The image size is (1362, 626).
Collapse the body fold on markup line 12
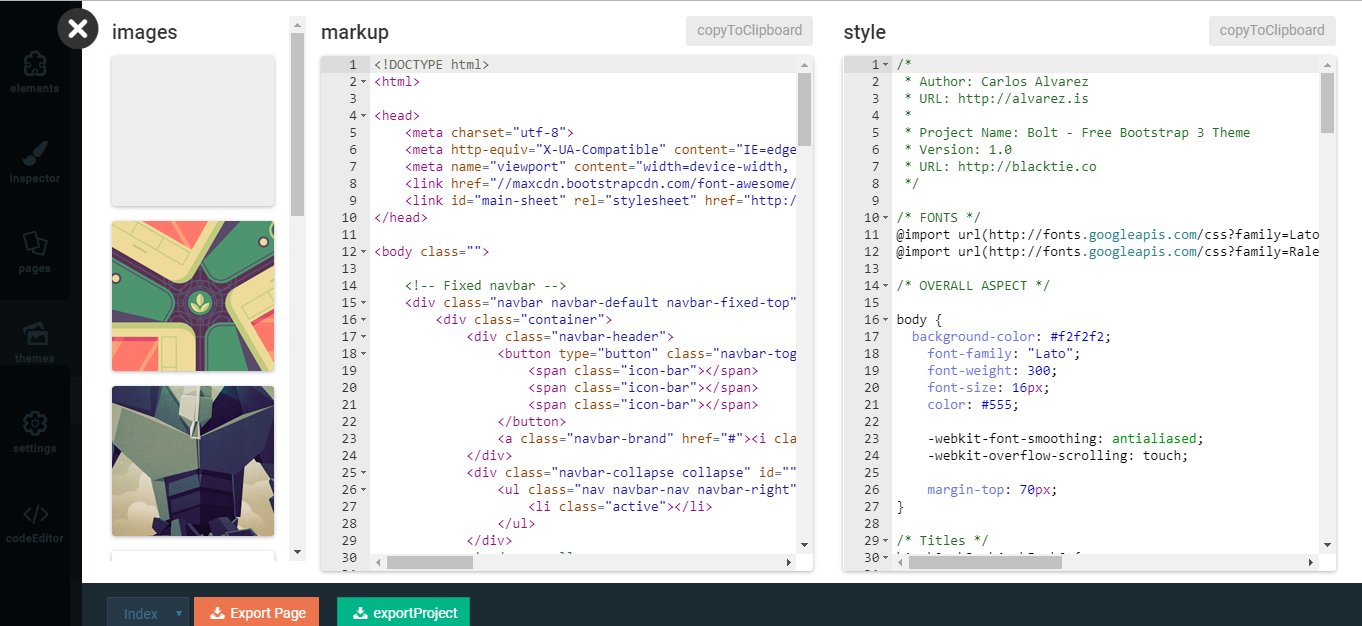pyautogui.click(x=363, y=252)
